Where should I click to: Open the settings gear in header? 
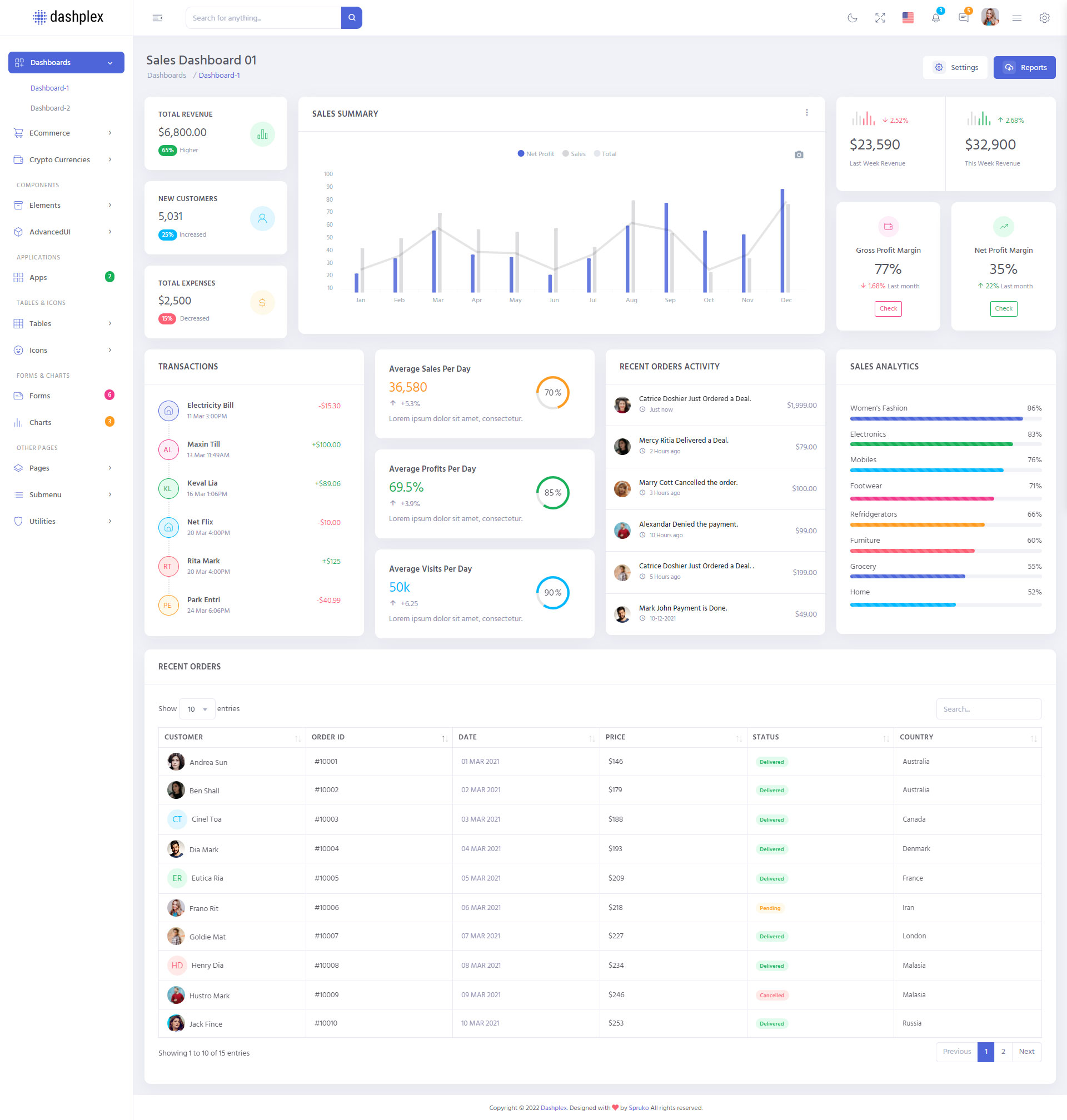1044,18
